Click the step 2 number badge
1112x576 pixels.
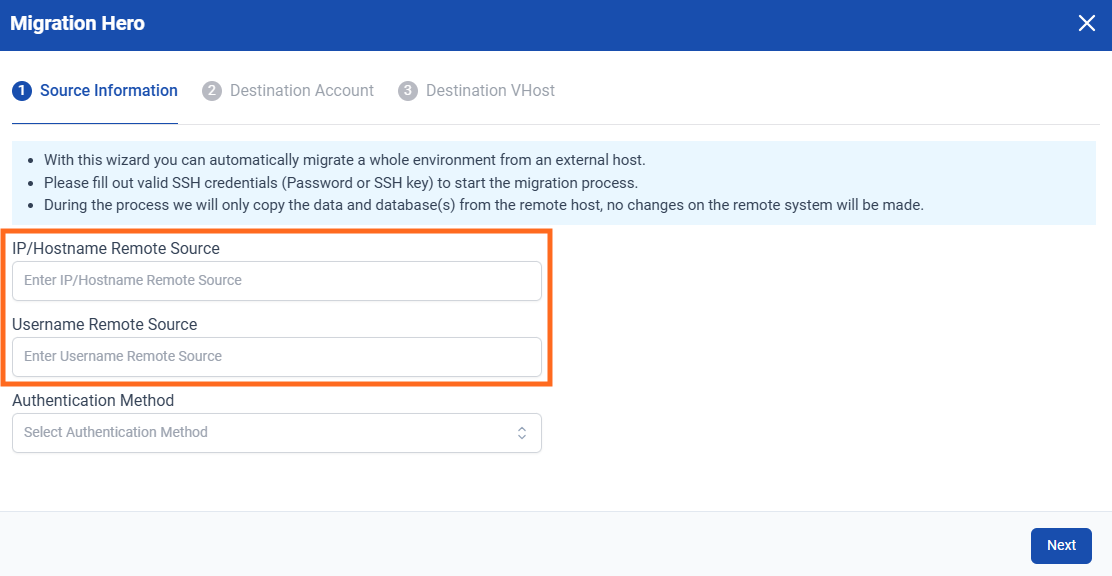click(x=212, y=91)
